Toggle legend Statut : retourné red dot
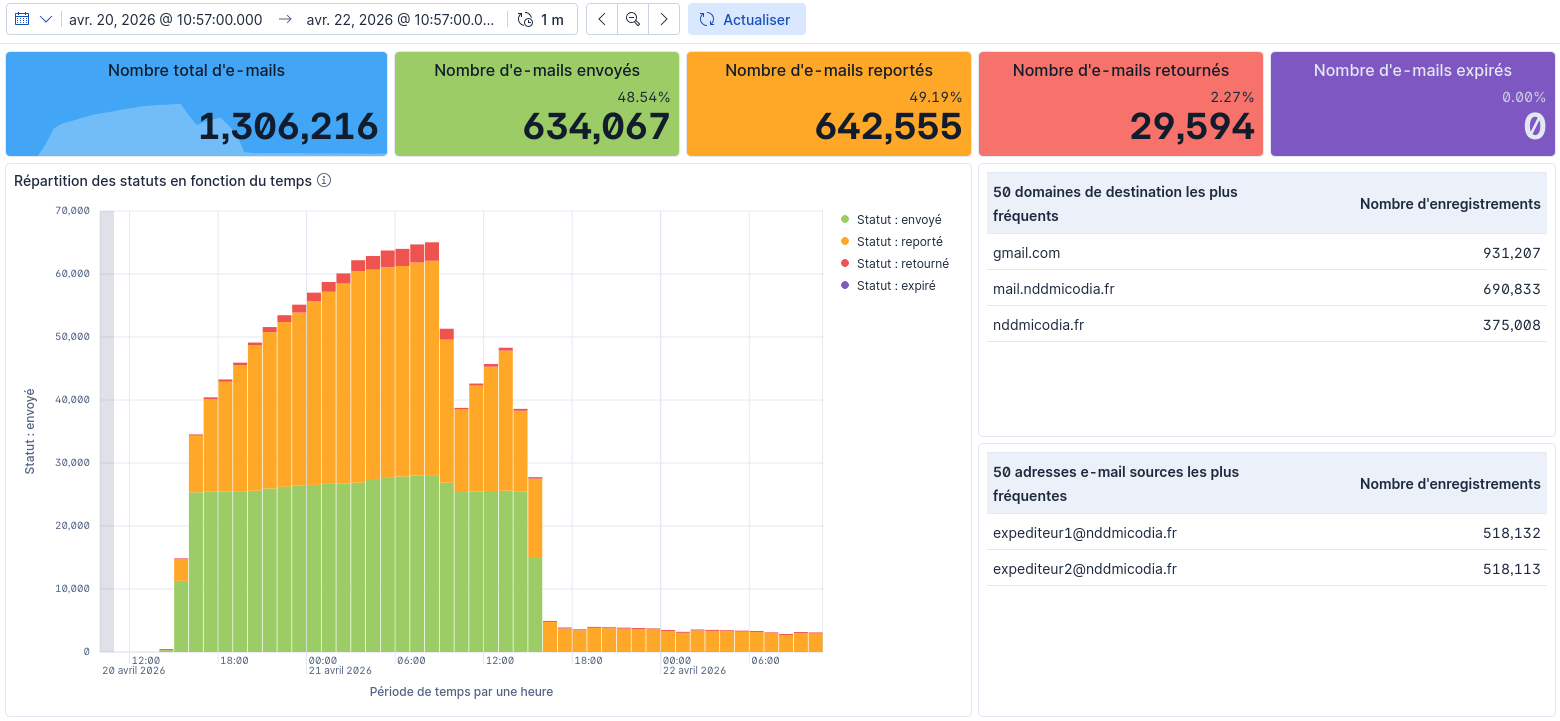 coord(845,263)
